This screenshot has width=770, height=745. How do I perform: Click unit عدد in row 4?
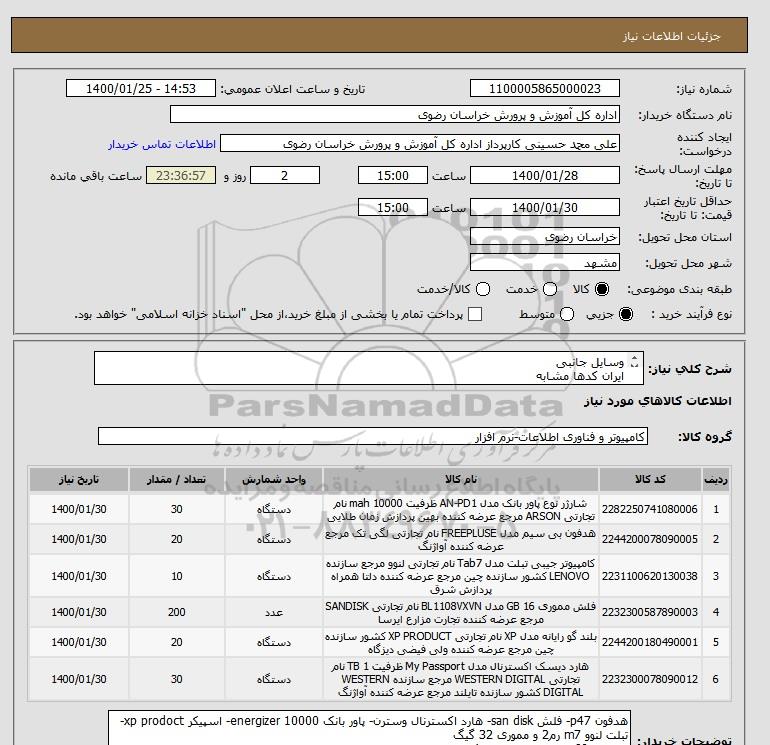click(274, 612)
